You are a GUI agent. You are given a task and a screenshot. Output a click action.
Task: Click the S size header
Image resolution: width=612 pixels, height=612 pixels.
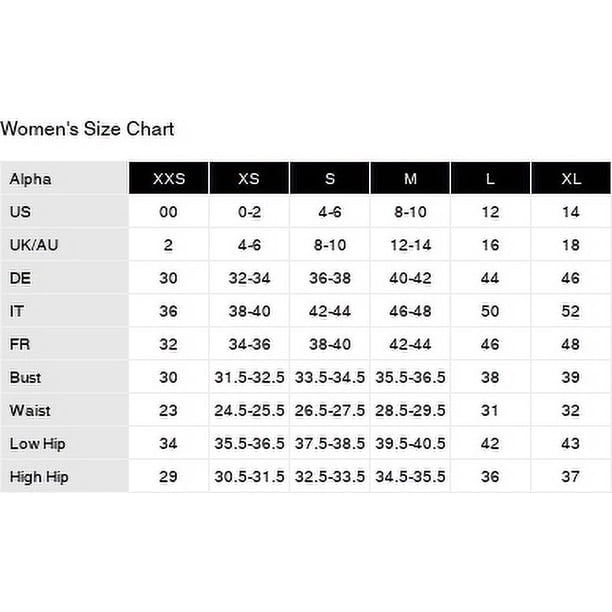[330, 178]
